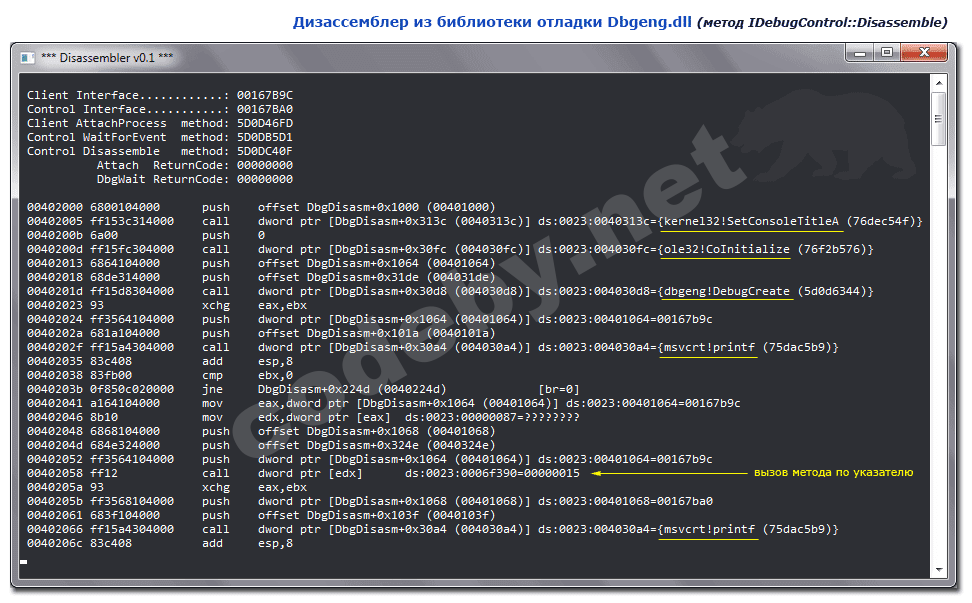Click 'call dword ptr [edx]' at 00402058
Image resolution: width=972 pixels, height=603 pixels.
[x=282, y=473]
